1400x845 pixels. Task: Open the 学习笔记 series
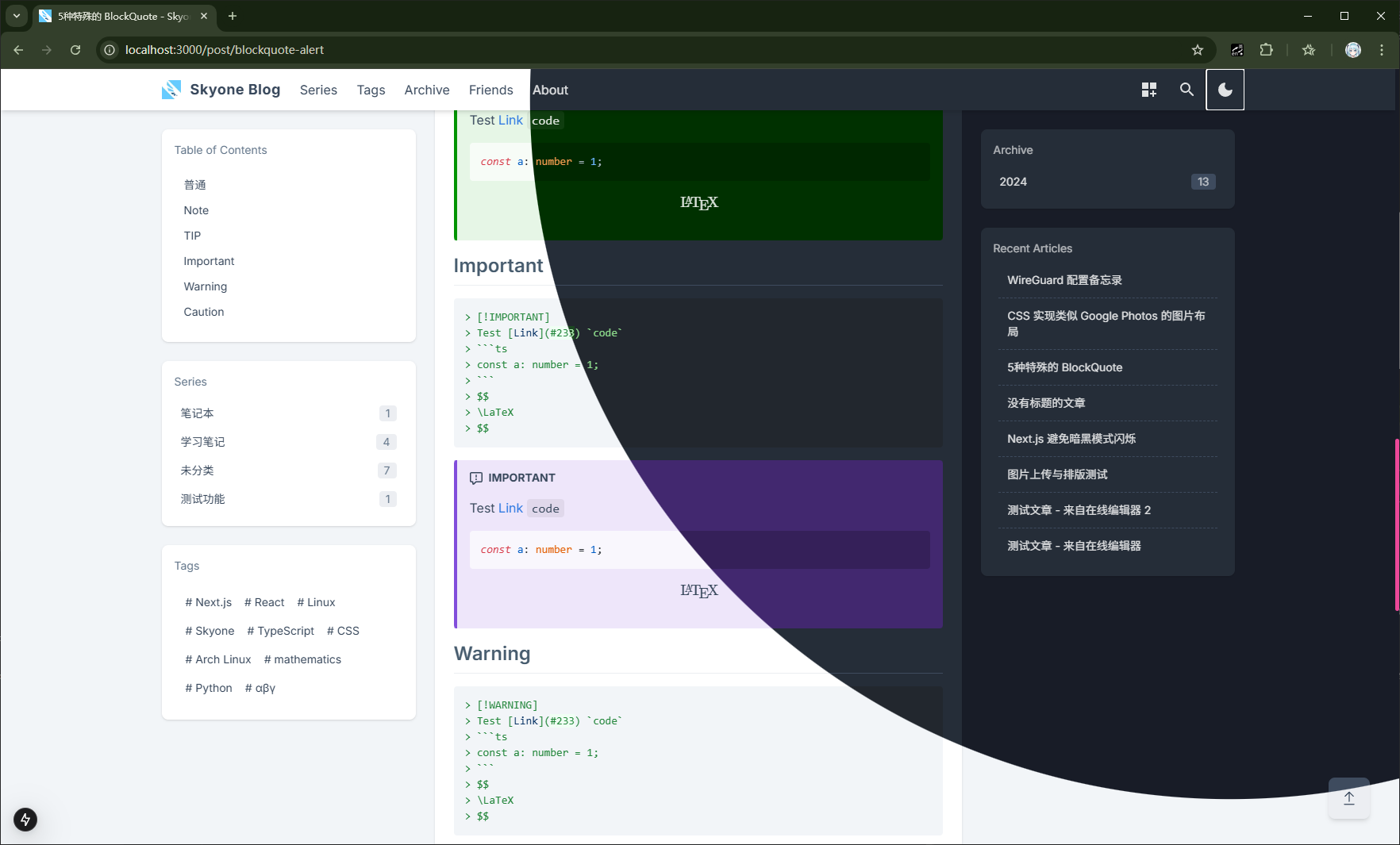pos(202,442)
